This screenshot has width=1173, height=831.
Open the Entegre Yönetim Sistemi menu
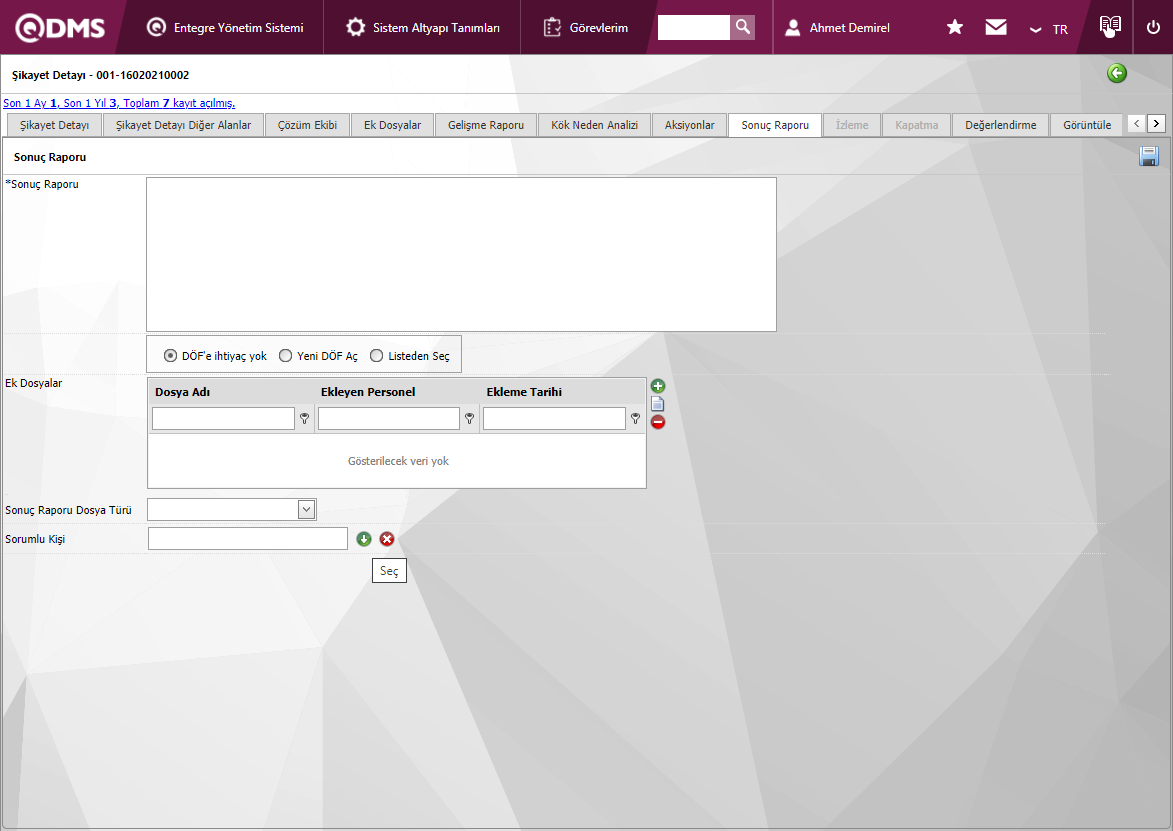pyautogui.click(x=224, y=28)
